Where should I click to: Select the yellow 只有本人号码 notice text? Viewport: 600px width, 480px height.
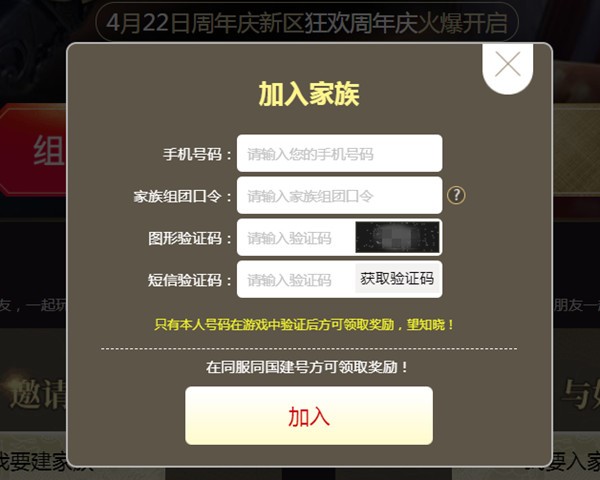[304, 325]
